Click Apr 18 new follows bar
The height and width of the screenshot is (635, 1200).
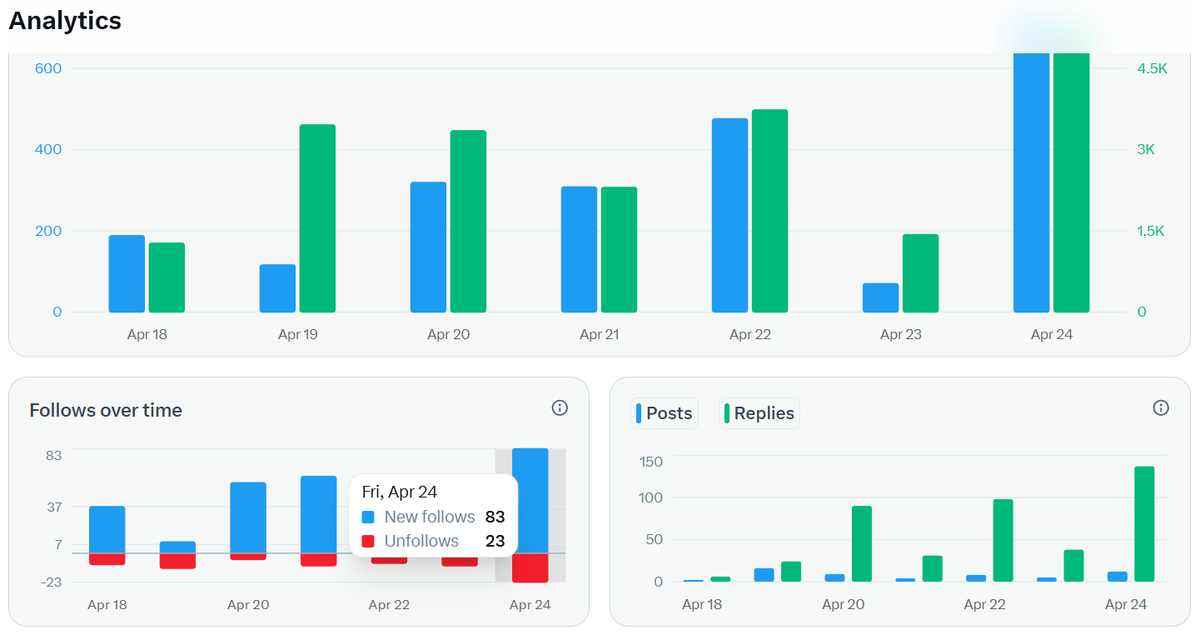click(107, 529)
